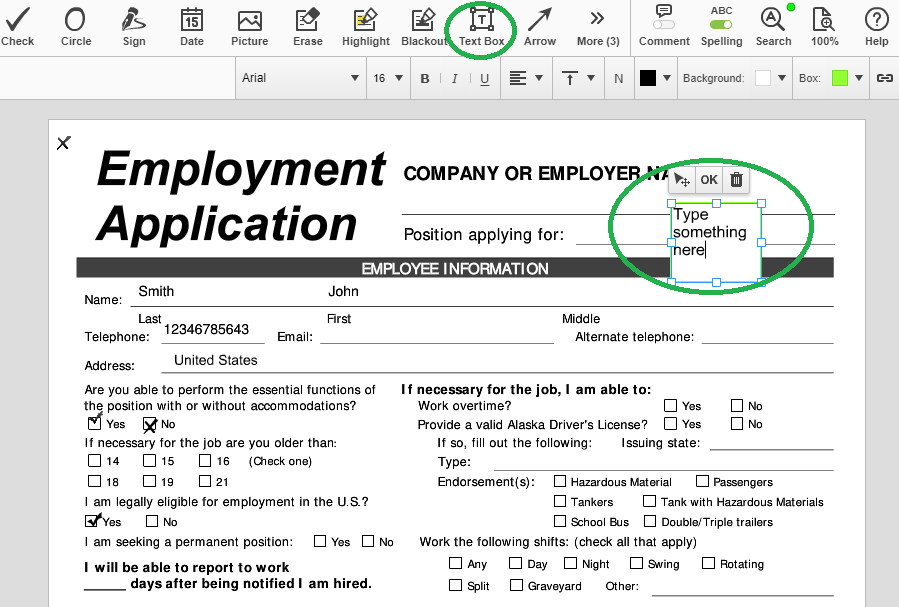This screenshot has height=607, width=899.
Task: Check Yes for essential functions question
Action: tap(95, 423)
